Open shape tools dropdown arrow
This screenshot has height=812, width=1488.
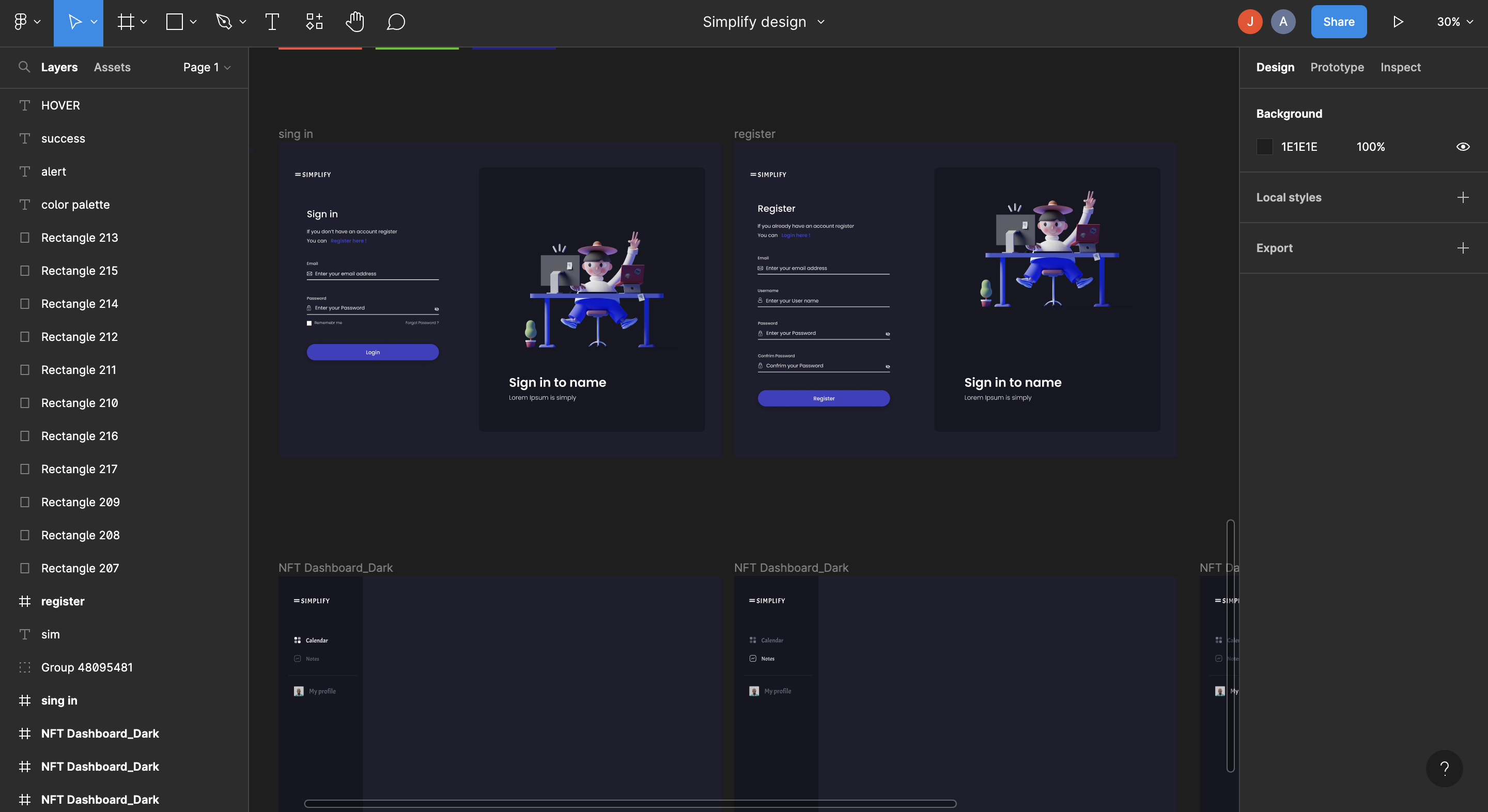point(194,22)
